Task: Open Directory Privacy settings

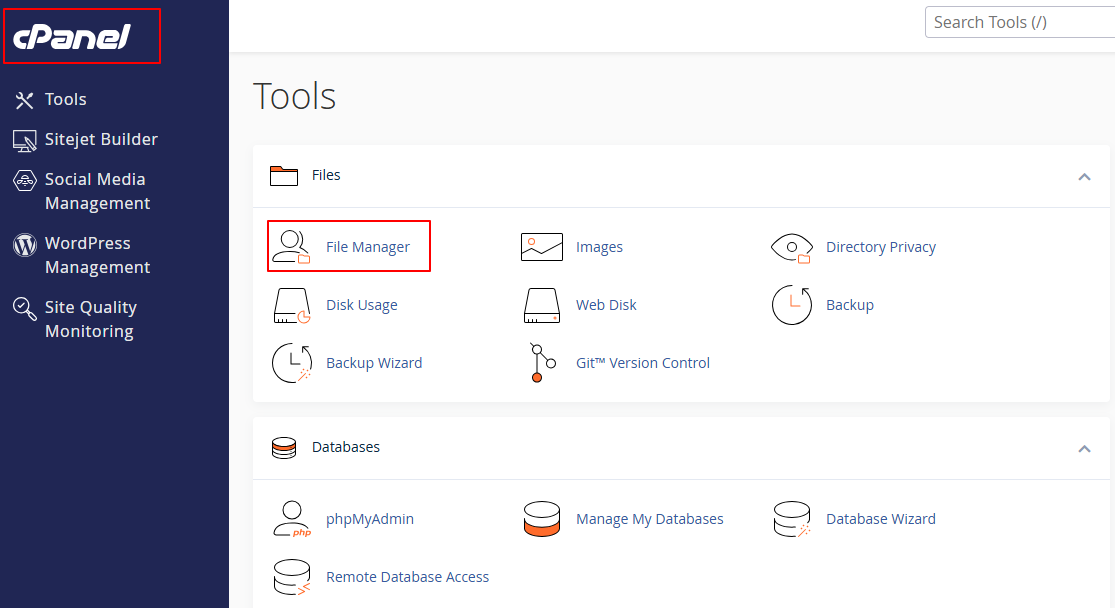Action: 880,246
